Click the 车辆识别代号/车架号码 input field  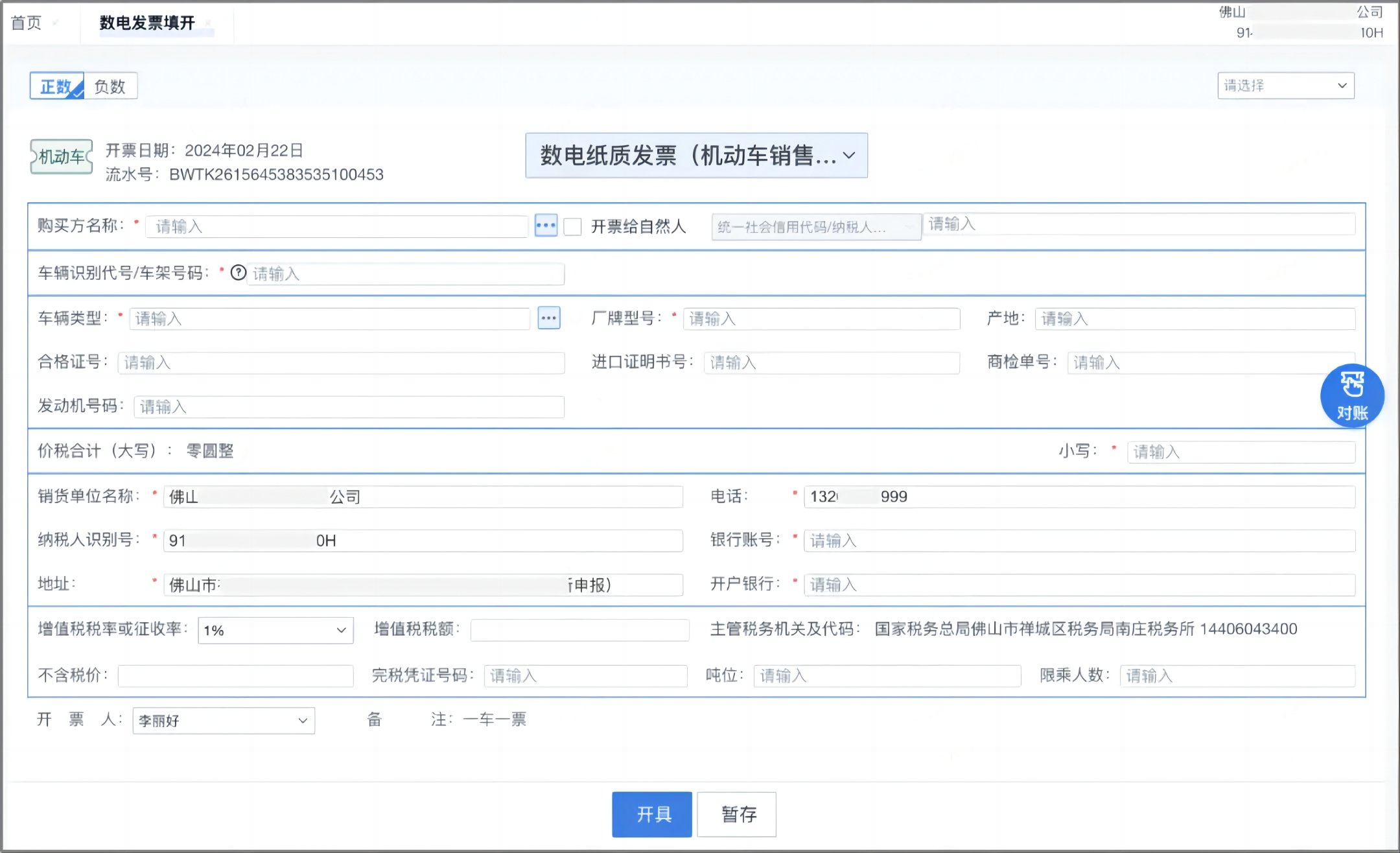click(406, 274)
